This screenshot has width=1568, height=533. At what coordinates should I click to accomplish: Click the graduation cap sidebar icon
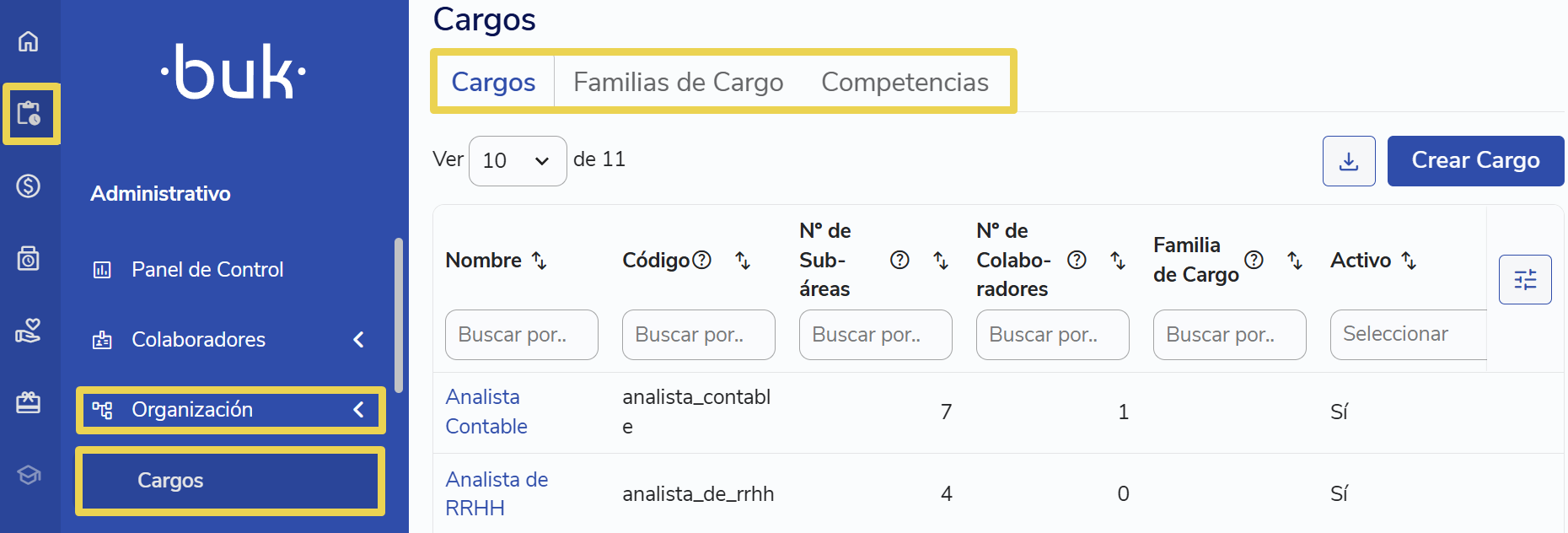click(29, 475)
